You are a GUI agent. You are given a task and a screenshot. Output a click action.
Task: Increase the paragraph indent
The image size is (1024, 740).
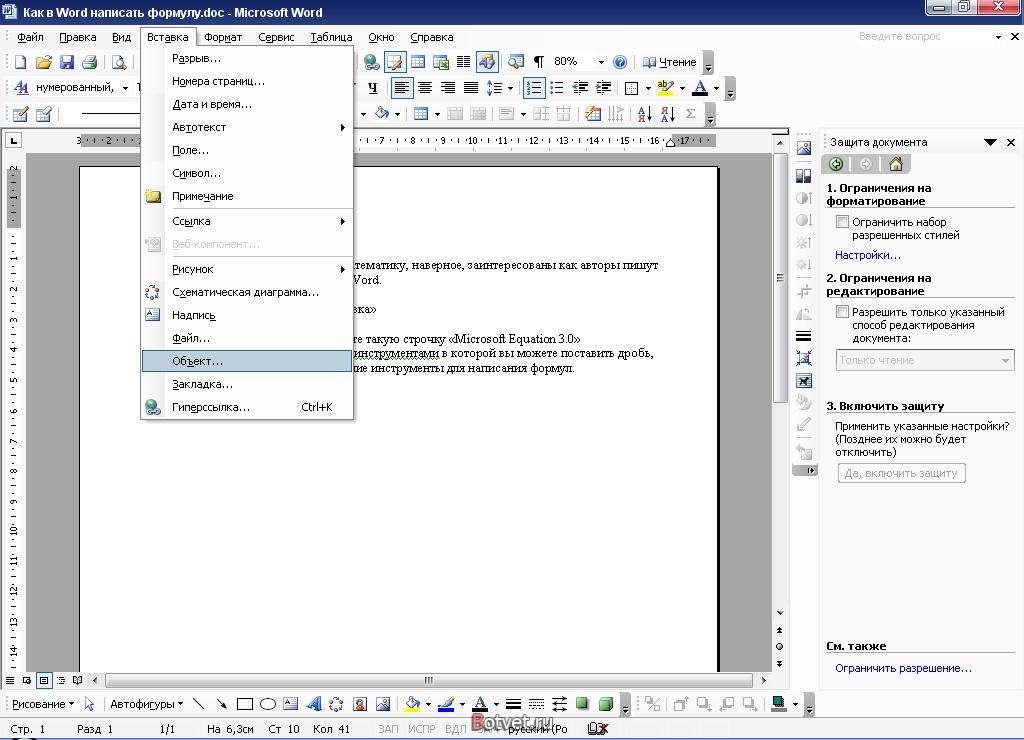603,88
